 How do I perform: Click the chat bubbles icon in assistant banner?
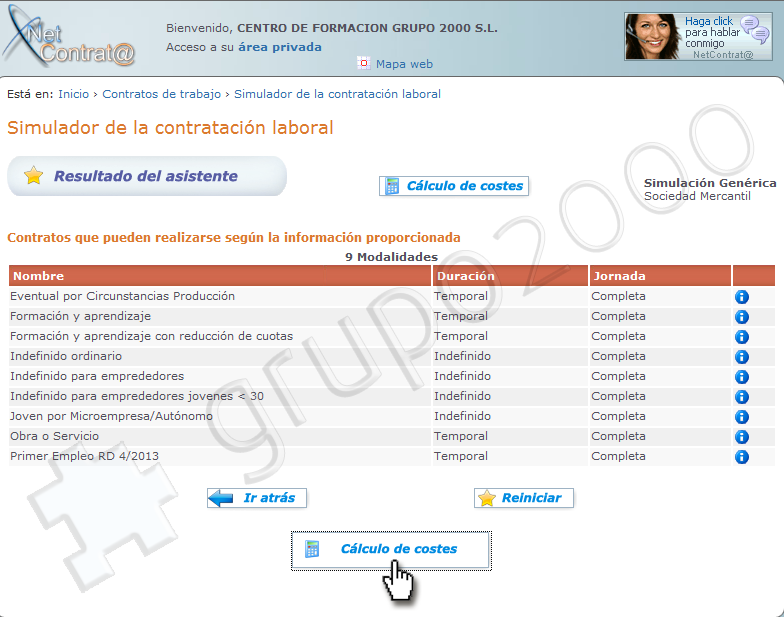pyautogui.click(x=754, y=30)
